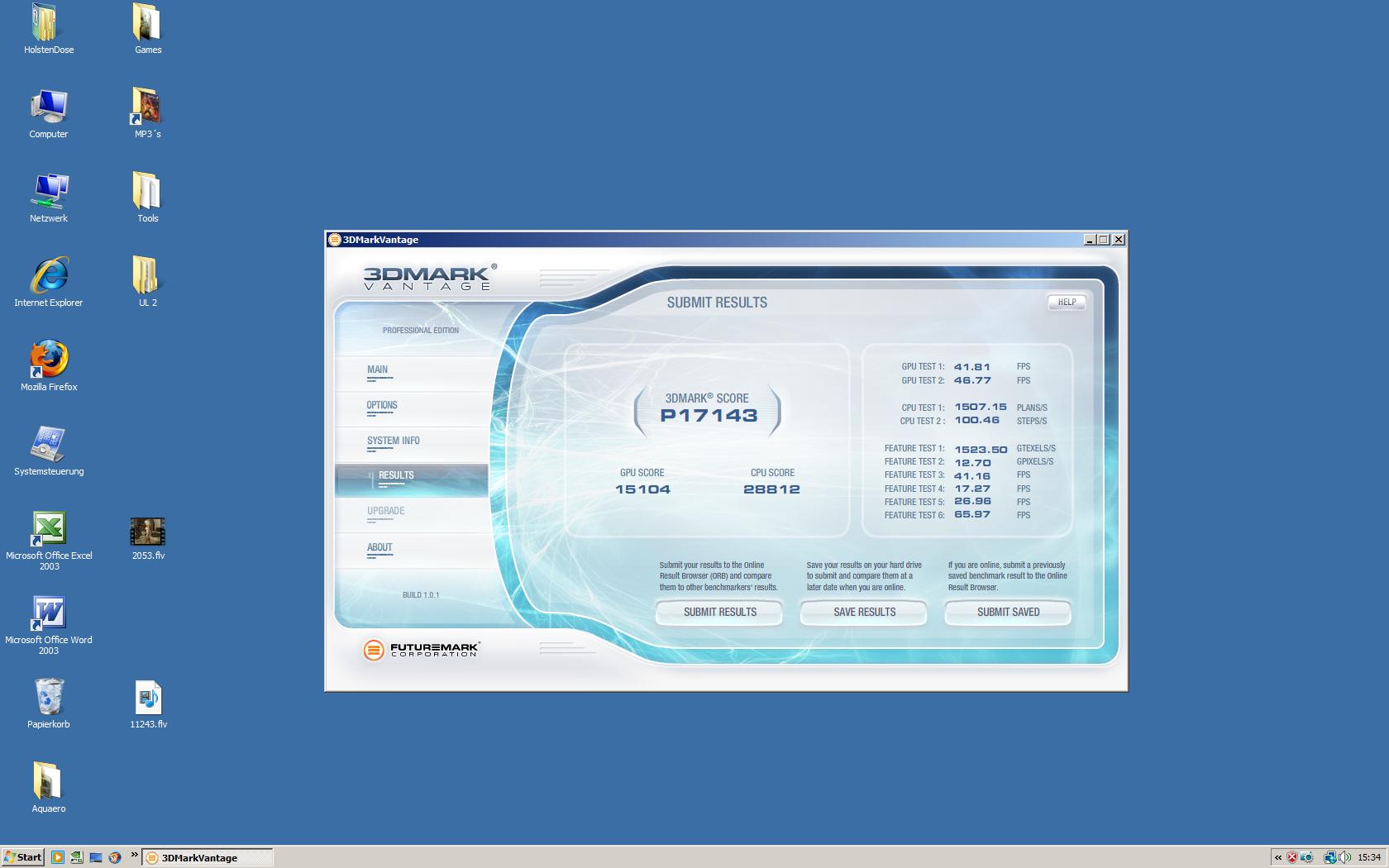
Task: Click the show desktop quick launch icon
Action: [x=95, y=857]
